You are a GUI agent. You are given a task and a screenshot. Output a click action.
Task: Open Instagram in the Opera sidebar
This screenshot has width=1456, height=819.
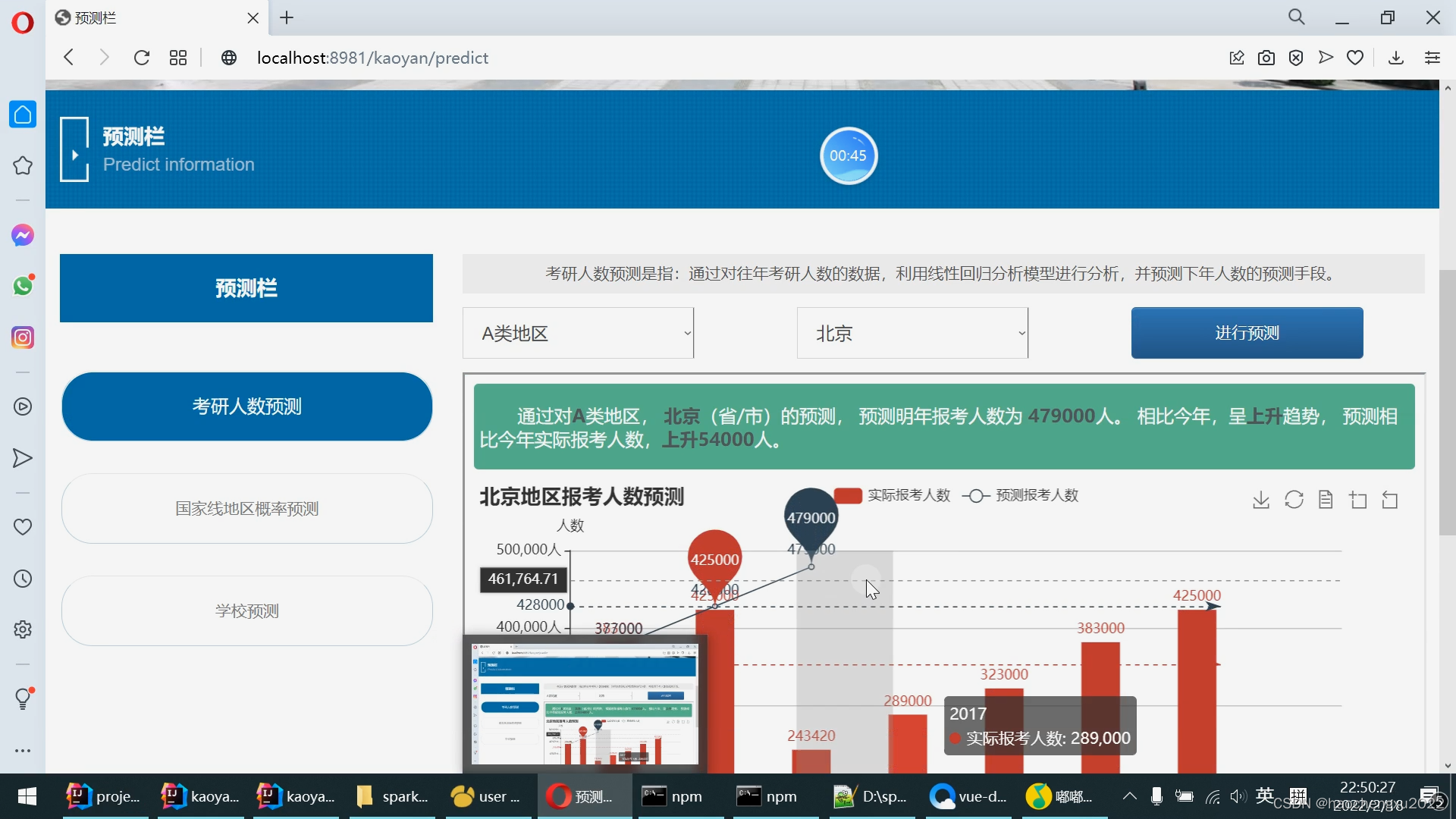tap(23, 337)
